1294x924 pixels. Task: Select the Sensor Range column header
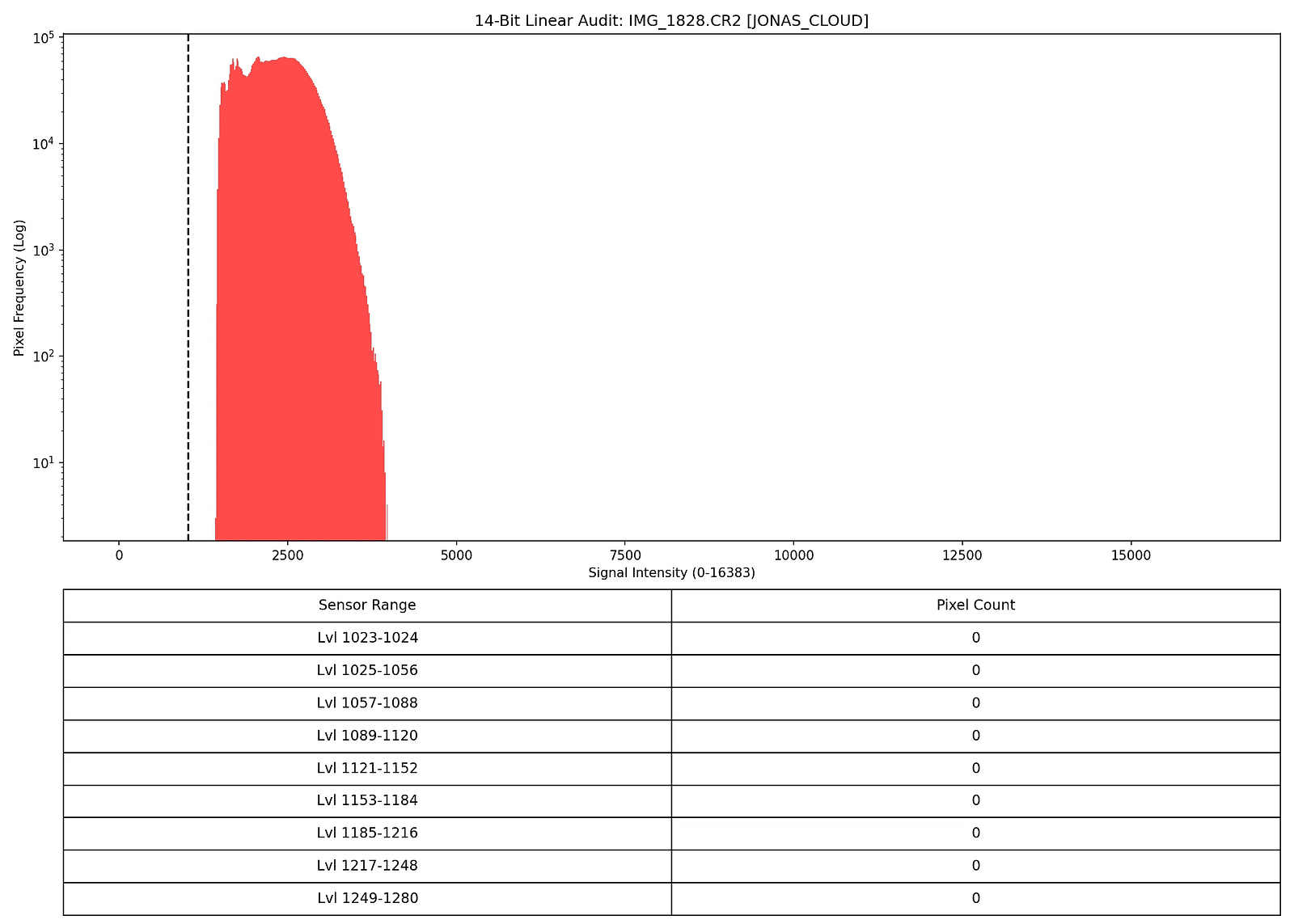(x=368, y=605)
